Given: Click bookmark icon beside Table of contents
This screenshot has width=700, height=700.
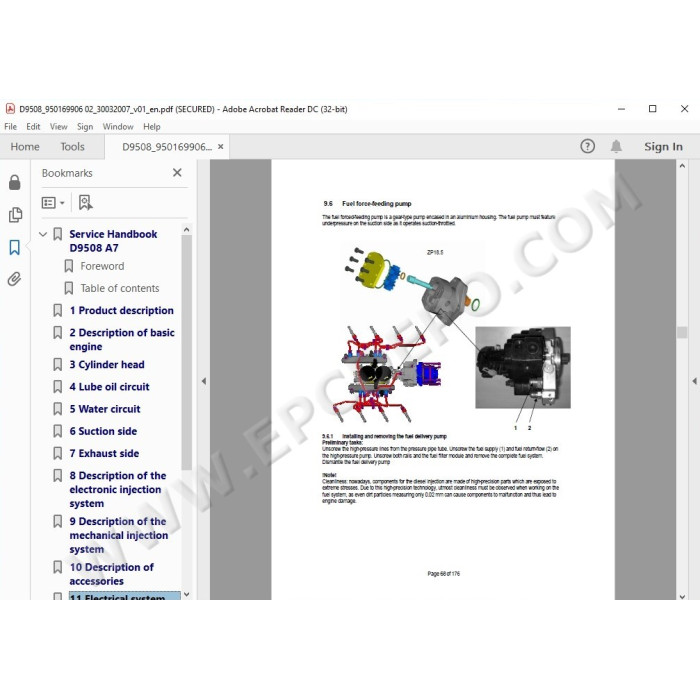Looking at the screenshot, I should pyautogui.click(x=69, y=288).
